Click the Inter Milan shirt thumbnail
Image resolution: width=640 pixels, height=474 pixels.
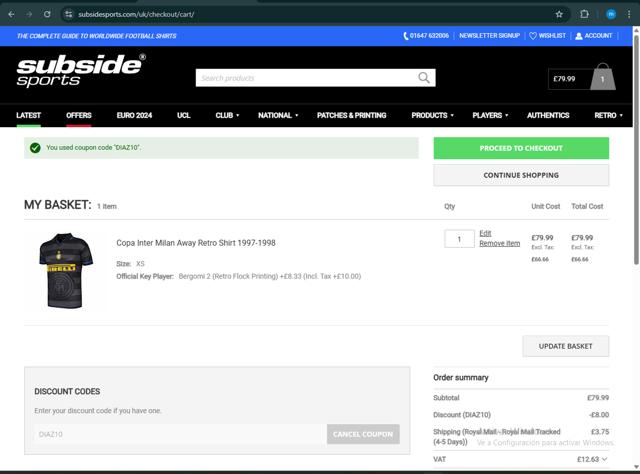tap(66, 271)
